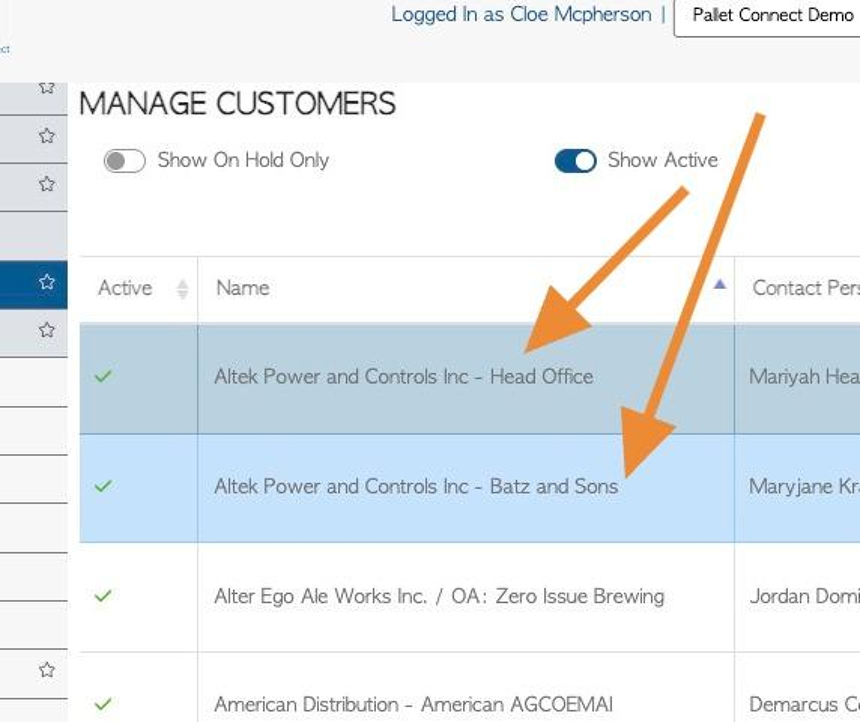Click the favorite star below the highlighted sidebar item
860x722 pixels.
click(47, 330)
